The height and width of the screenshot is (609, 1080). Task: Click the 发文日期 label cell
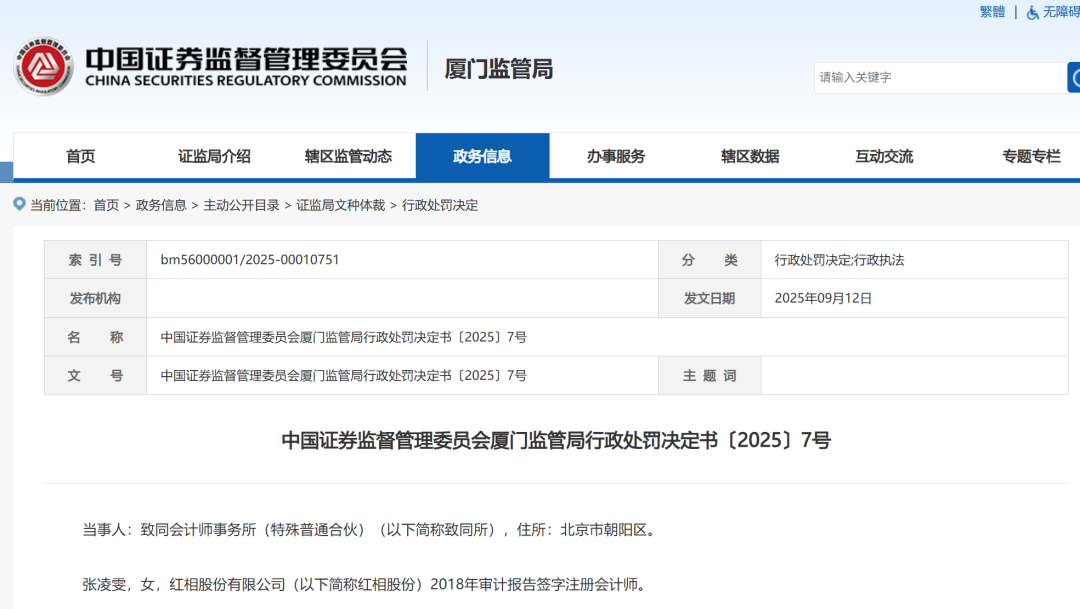coord(709,298)
